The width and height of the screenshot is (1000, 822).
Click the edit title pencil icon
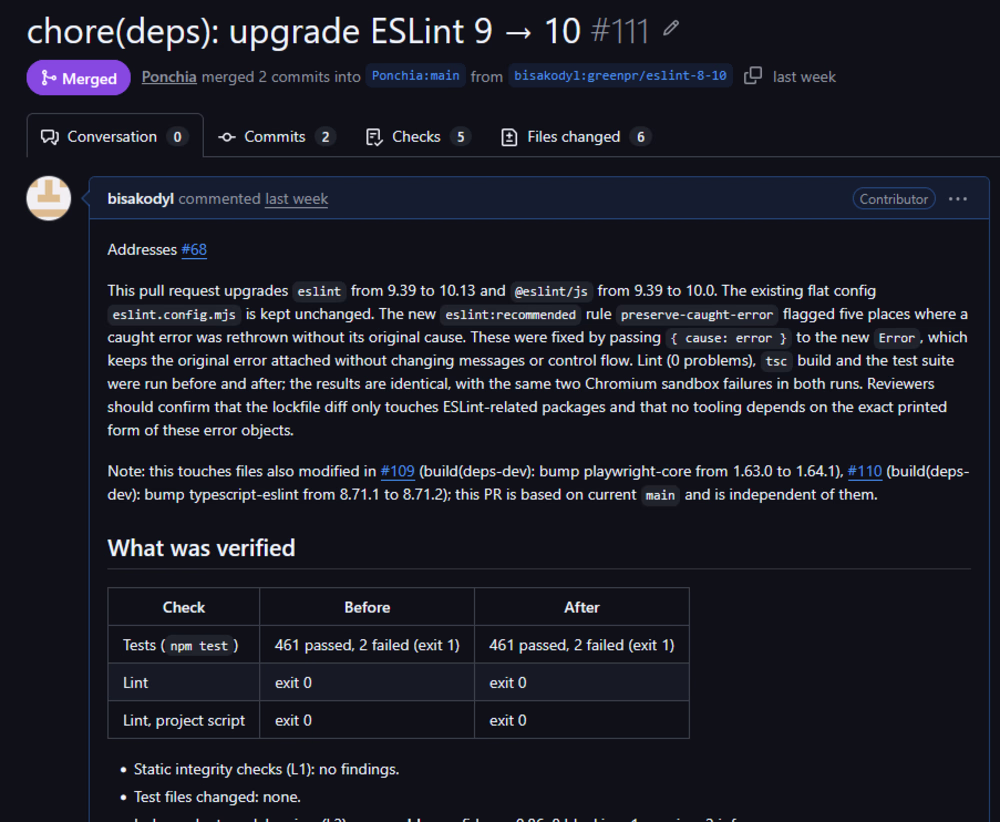coord(670,28)
